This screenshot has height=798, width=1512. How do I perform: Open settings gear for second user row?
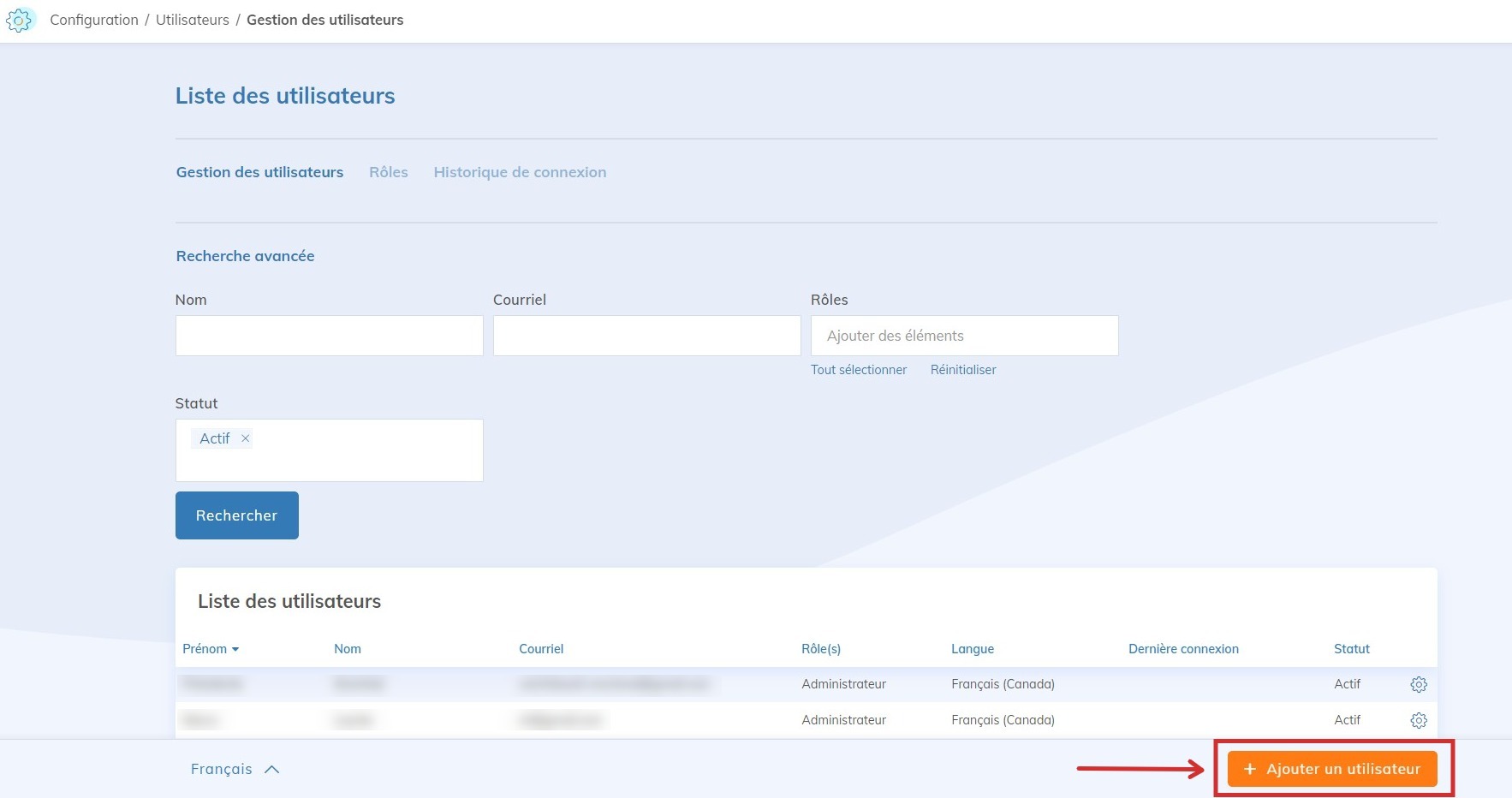tap(1418, 720)
